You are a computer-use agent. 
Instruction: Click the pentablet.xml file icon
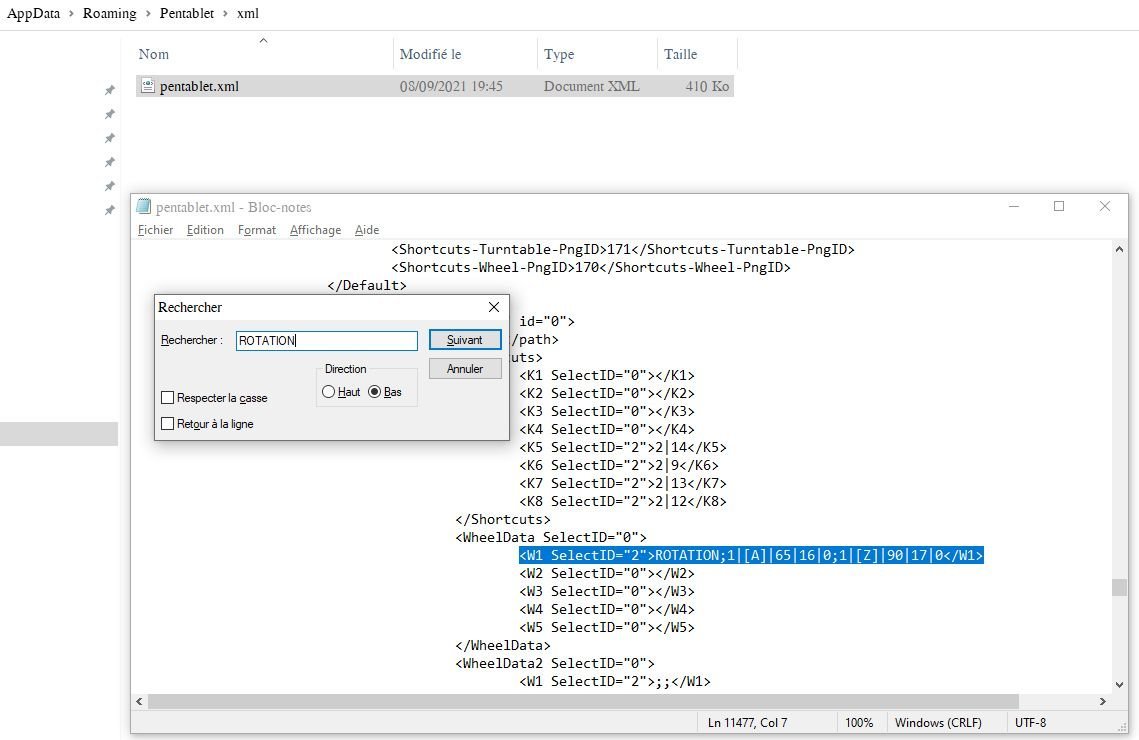coord(148,86)
